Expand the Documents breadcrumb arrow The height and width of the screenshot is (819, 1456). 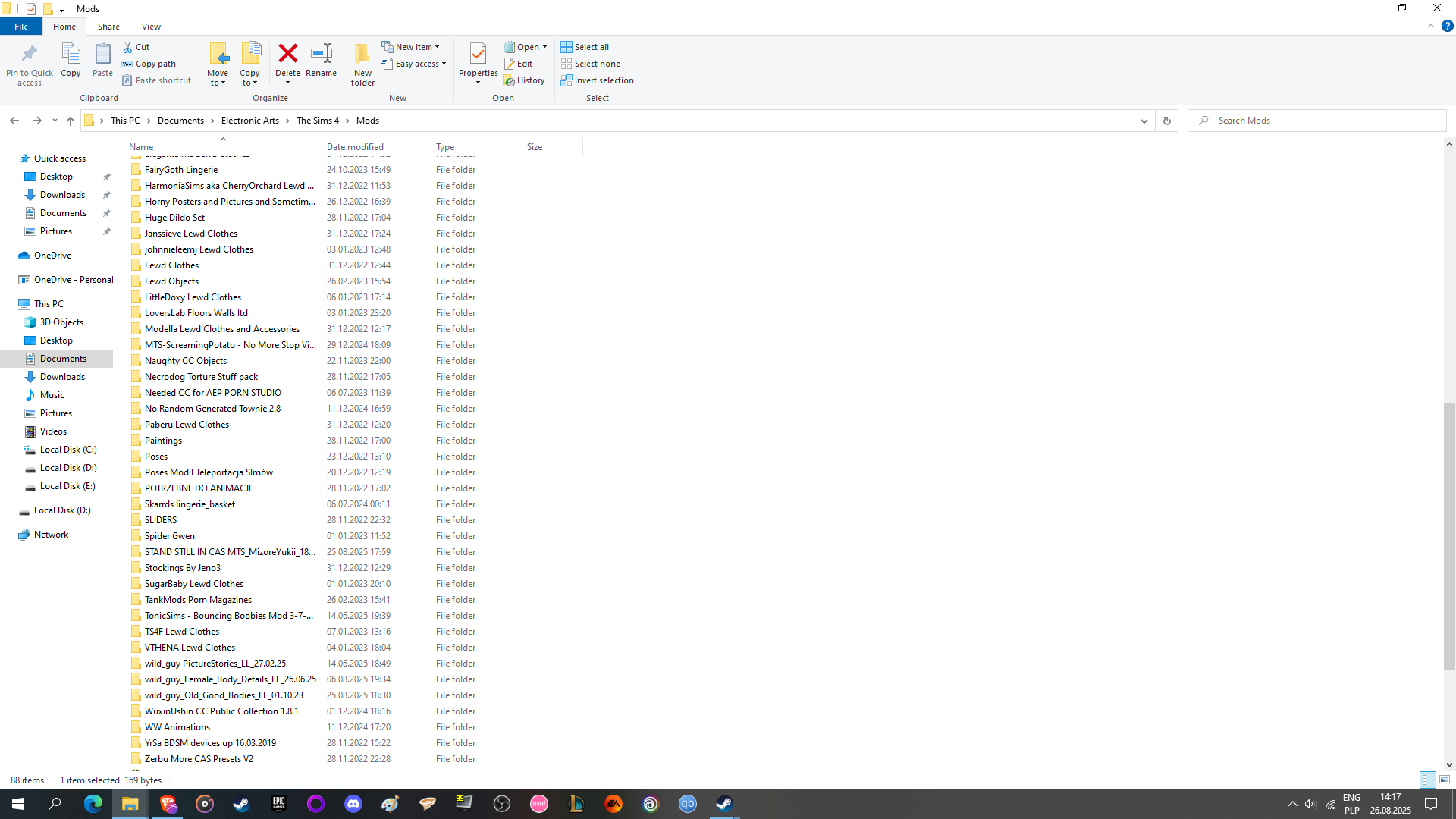213,121
